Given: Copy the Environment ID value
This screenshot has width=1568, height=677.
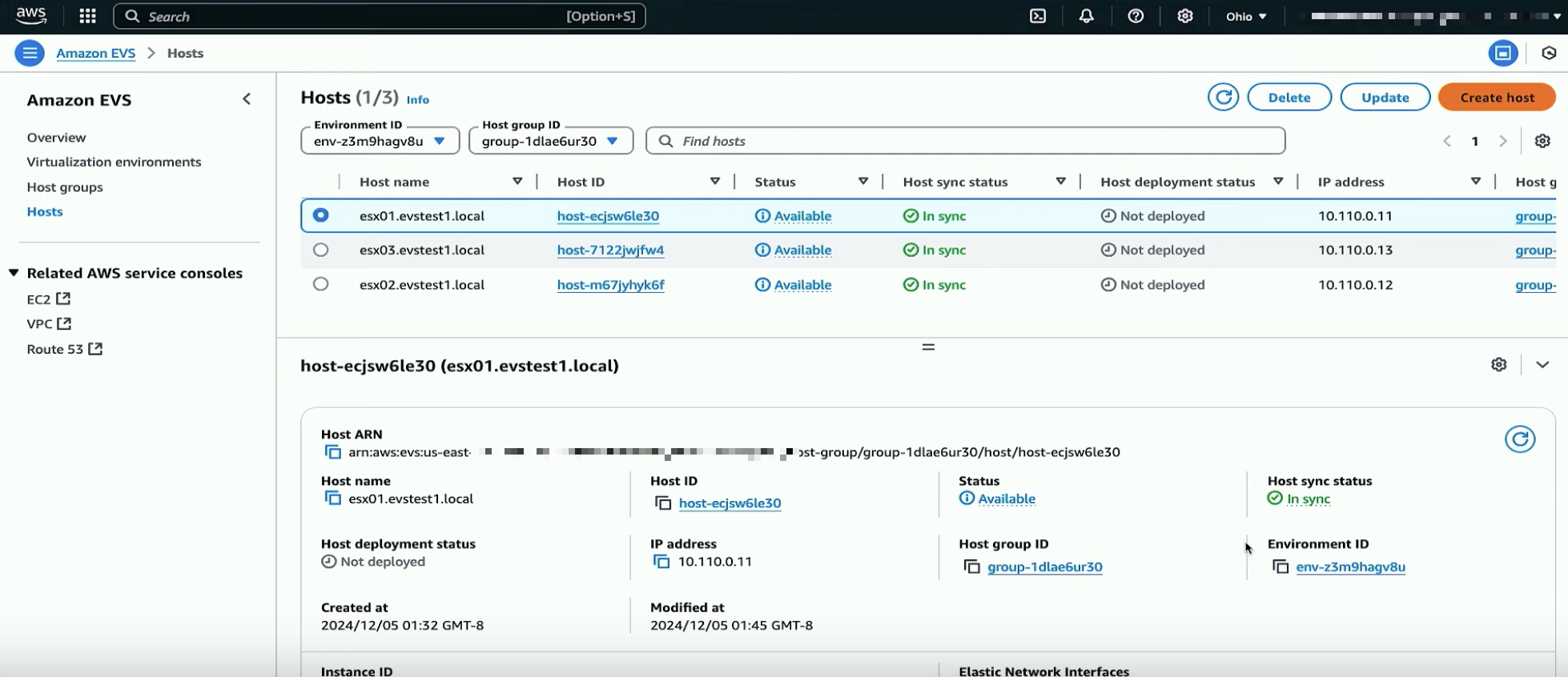Looking at the screenshot, I should (1281, 567).
